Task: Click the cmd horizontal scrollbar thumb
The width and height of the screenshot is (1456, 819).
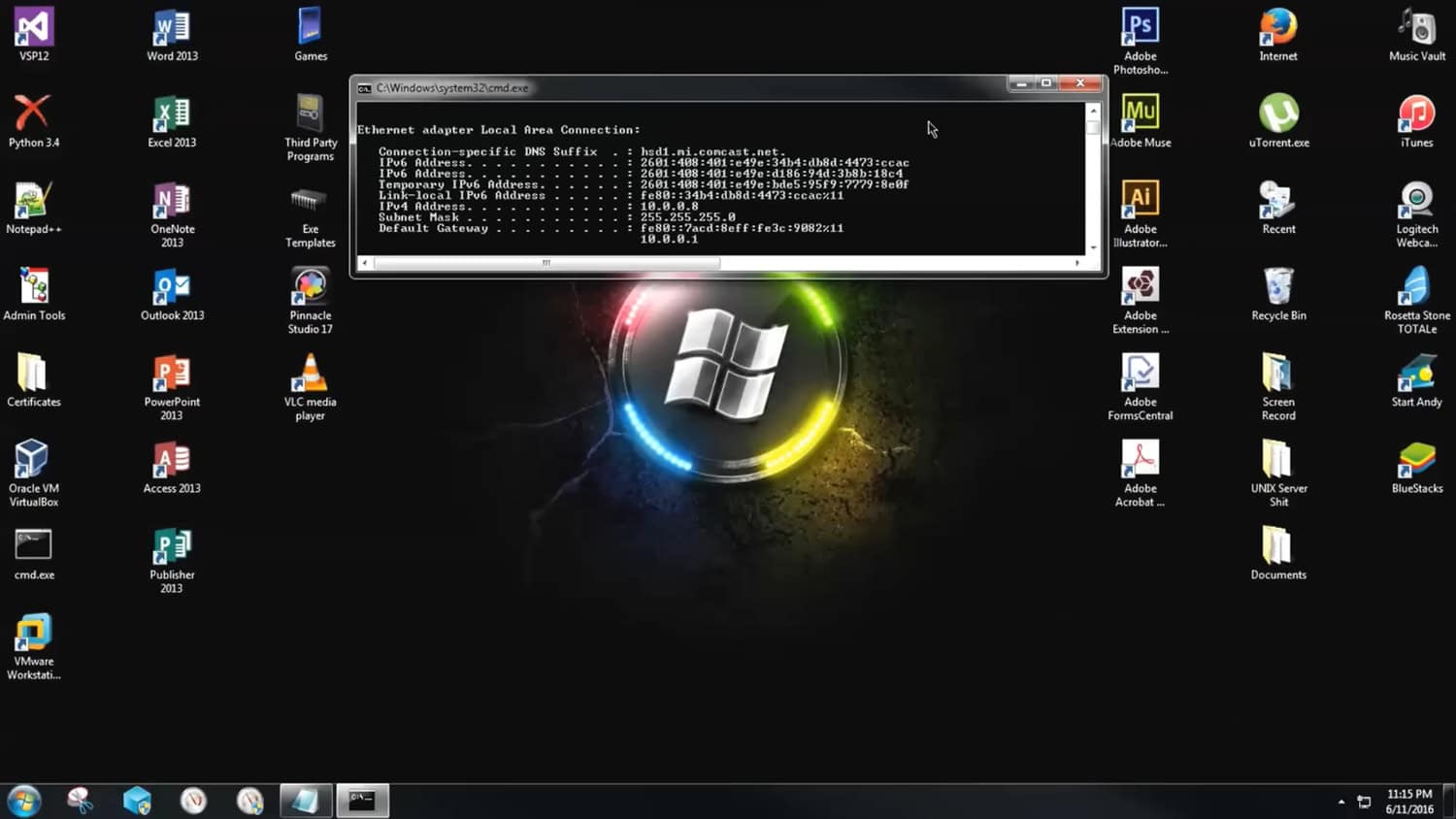Action: [x=546, y=263]
